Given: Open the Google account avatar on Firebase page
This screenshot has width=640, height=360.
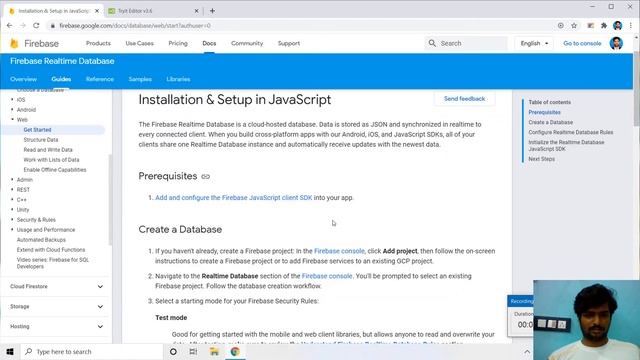Looking at the screenshot, I should click(616, 43).
